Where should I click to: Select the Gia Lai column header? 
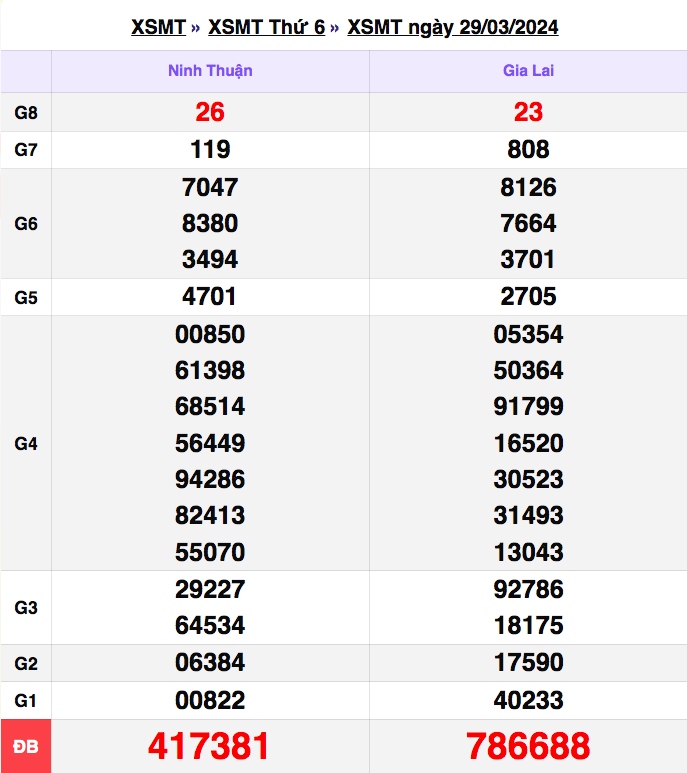[x=528, y=71]
